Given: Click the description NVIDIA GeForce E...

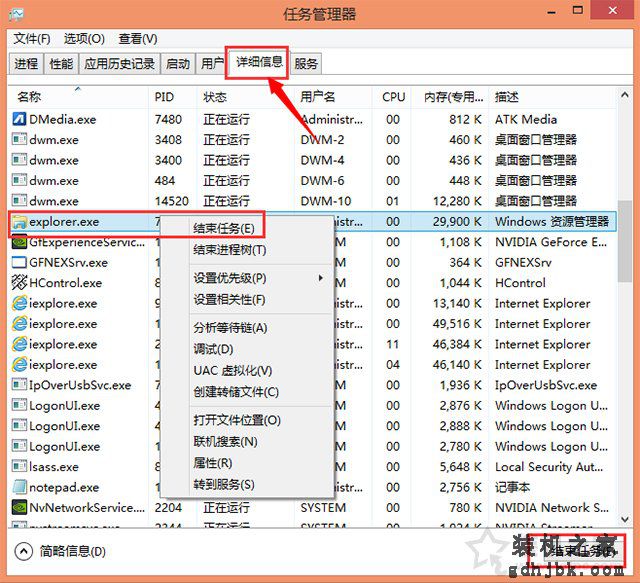Looking at the screenshot, I should [551, 242].
